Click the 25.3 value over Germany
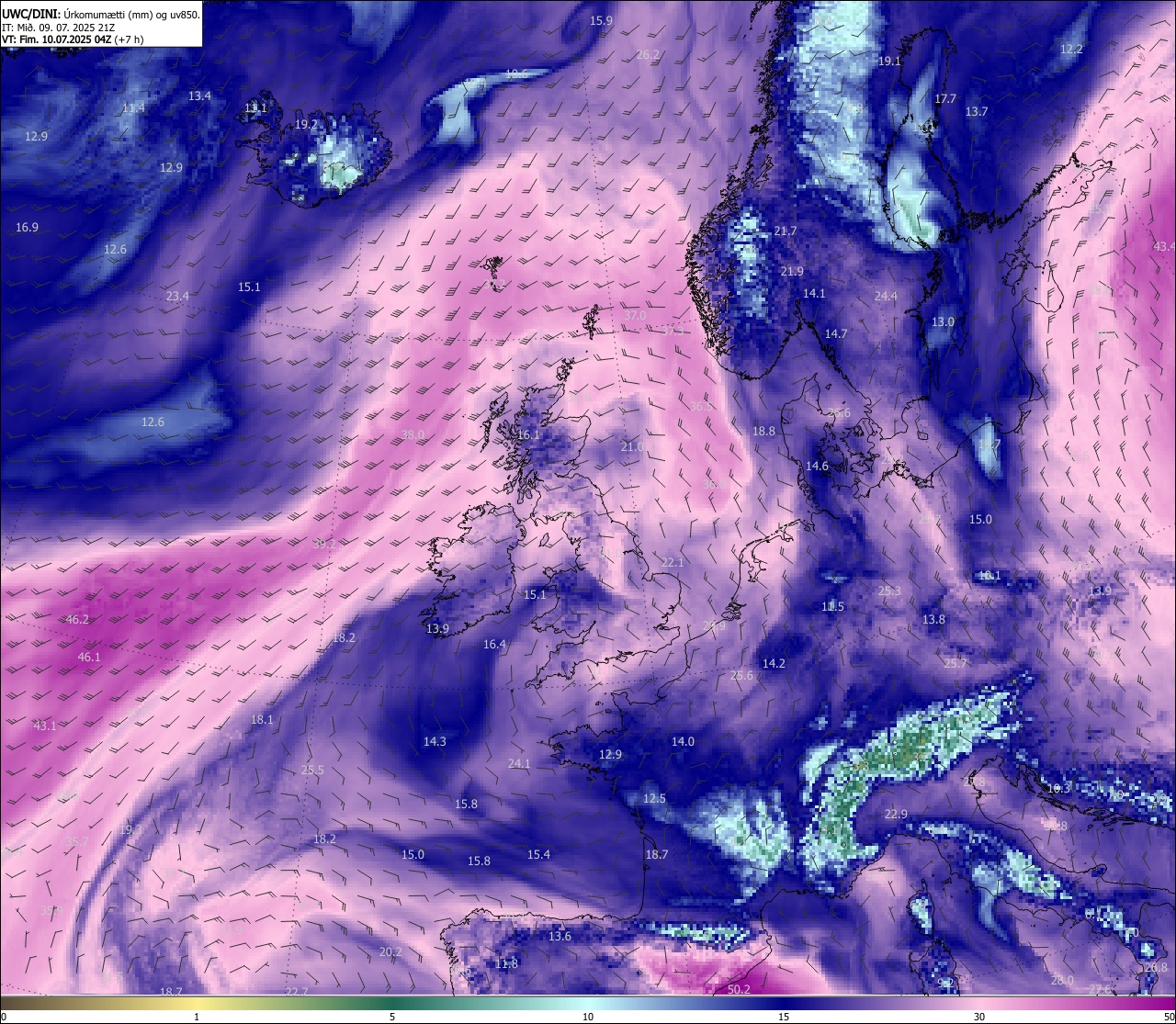This screenshot has width=1176, height=1024. tap(889, 591)
